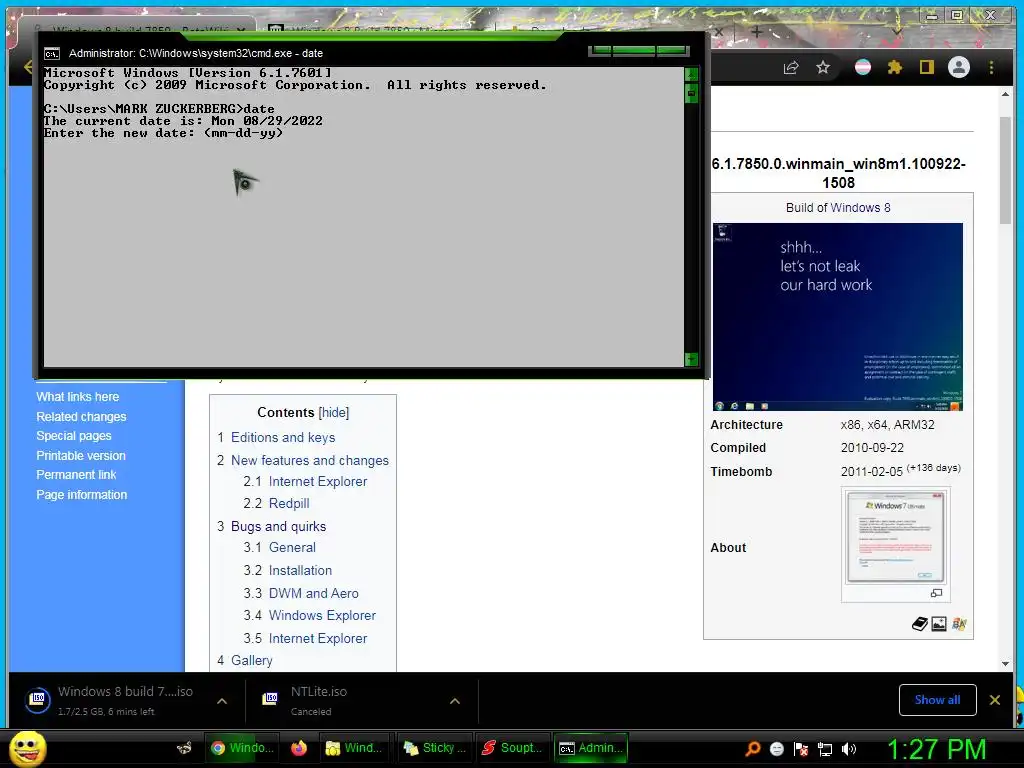Switch to the Admin cmd taskbar item

591,748
